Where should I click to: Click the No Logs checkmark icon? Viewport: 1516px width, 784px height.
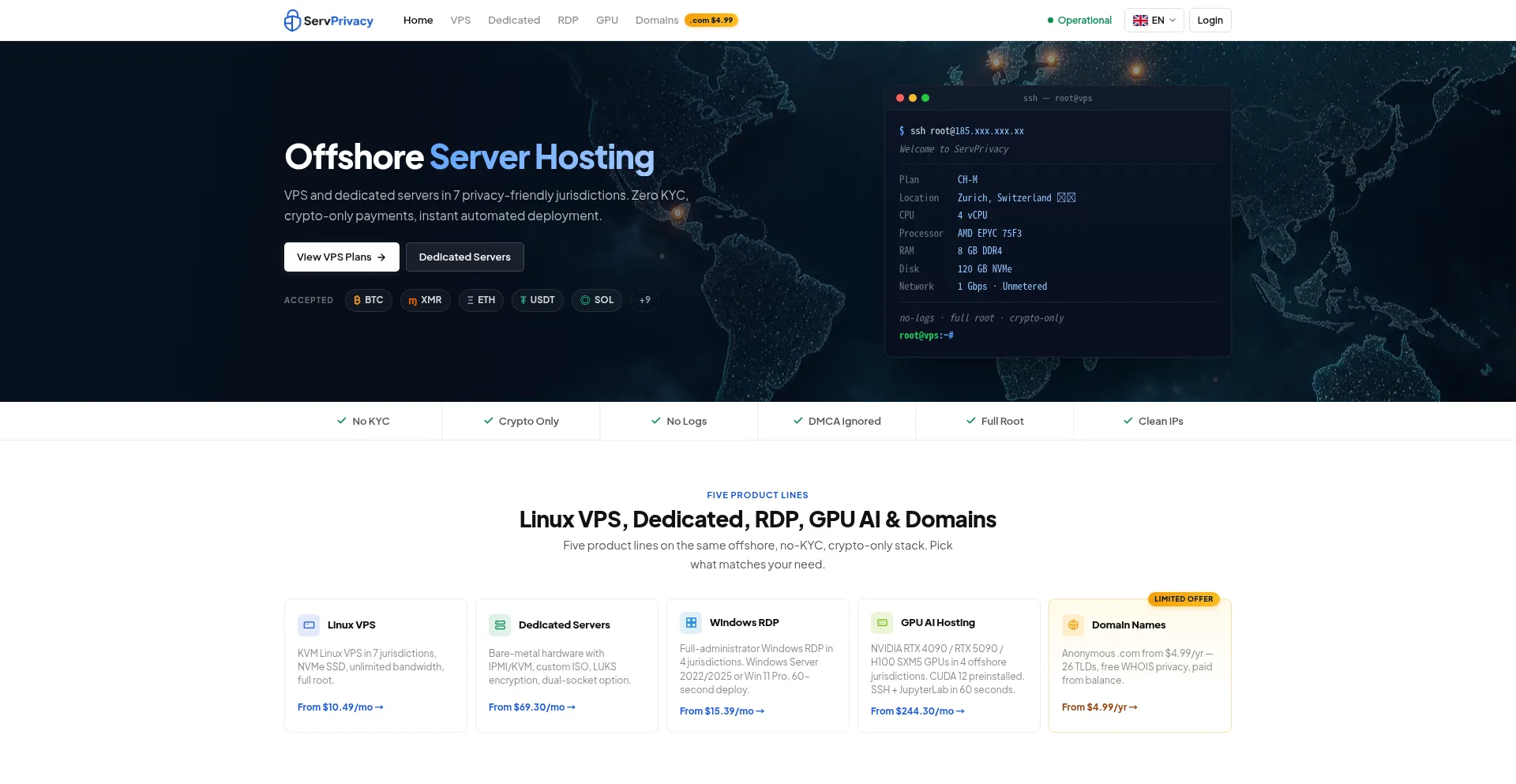[656, 421]
